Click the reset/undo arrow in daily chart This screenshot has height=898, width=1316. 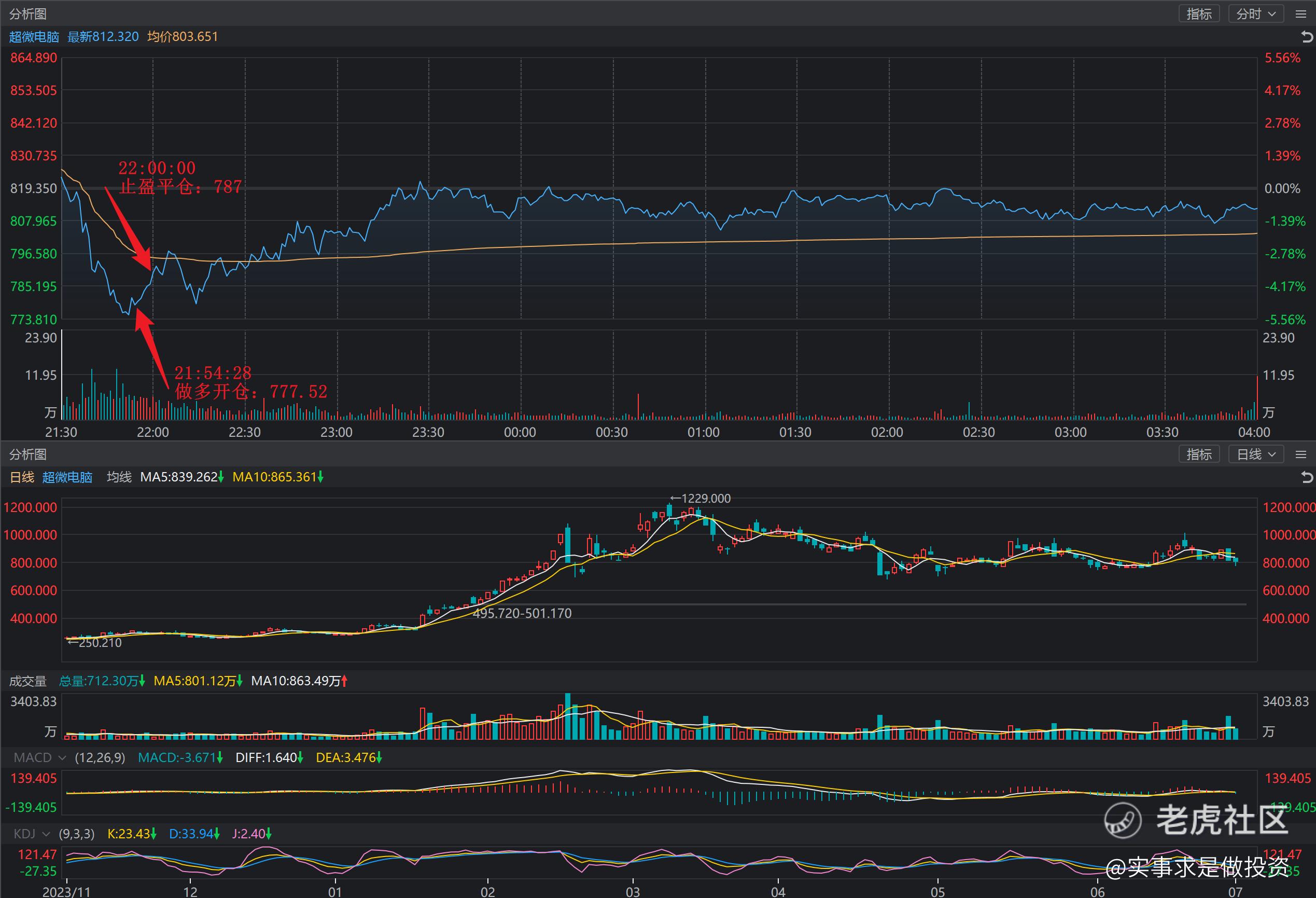(1306, 477)
